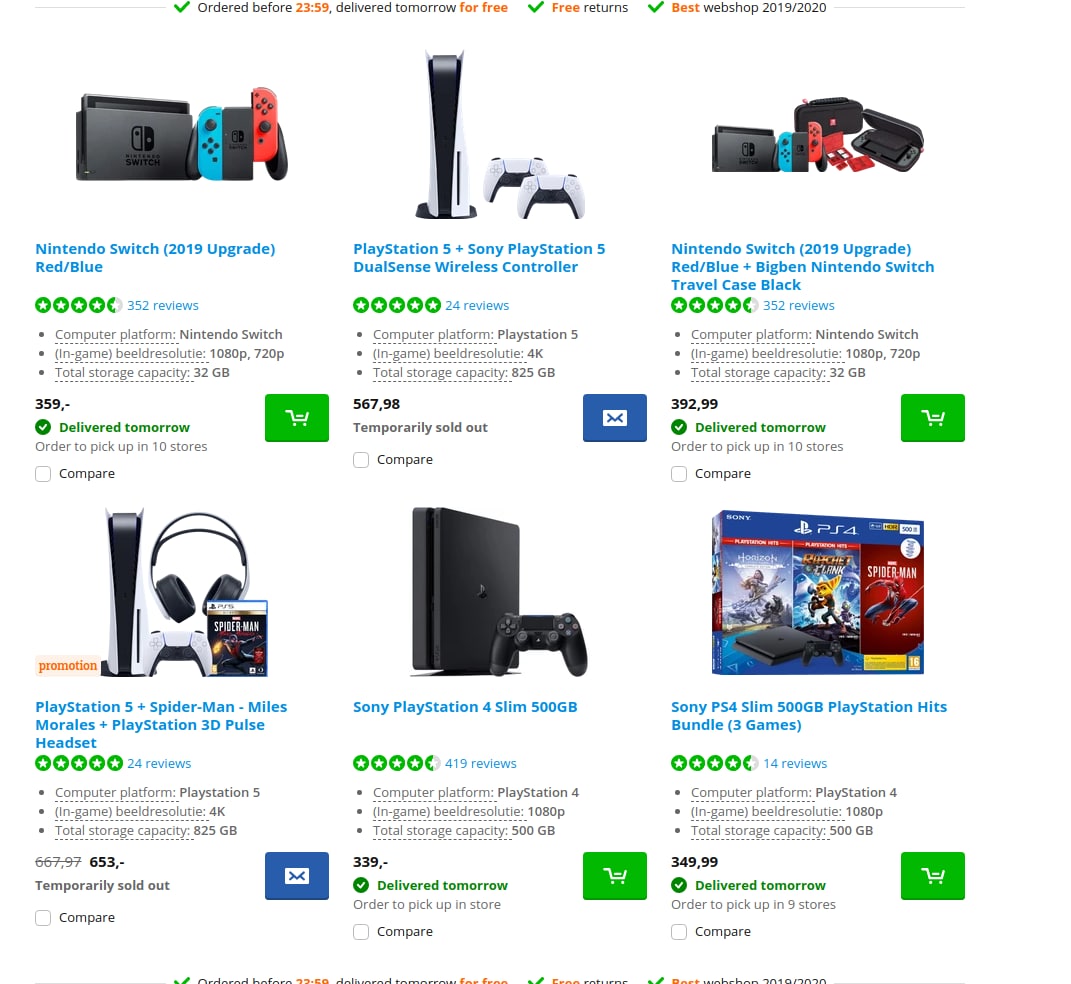This screenshot has height=984, width=1071.
Task: Add Sony PlayStation 4 Slim 500GB to cart
Action: pyautogui.click(x=614, y=876)
